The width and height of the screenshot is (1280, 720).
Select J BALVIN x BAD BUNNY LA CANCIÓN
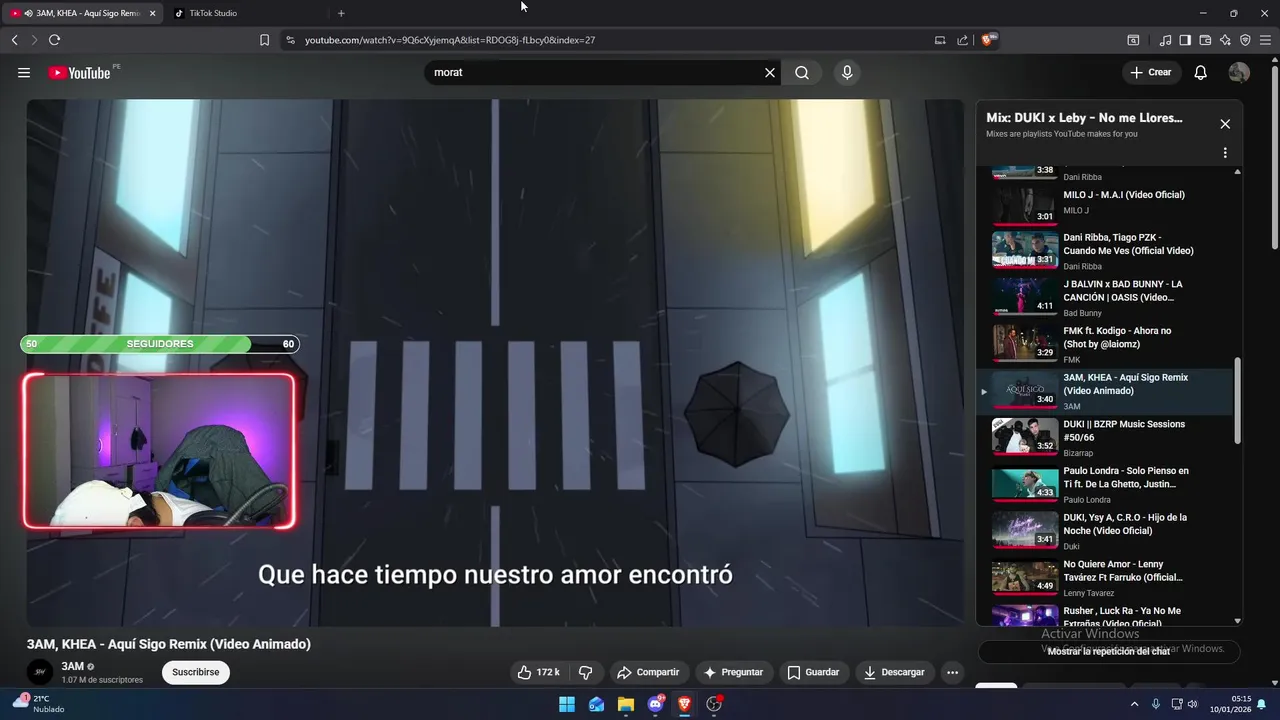tap(1104, 297)
